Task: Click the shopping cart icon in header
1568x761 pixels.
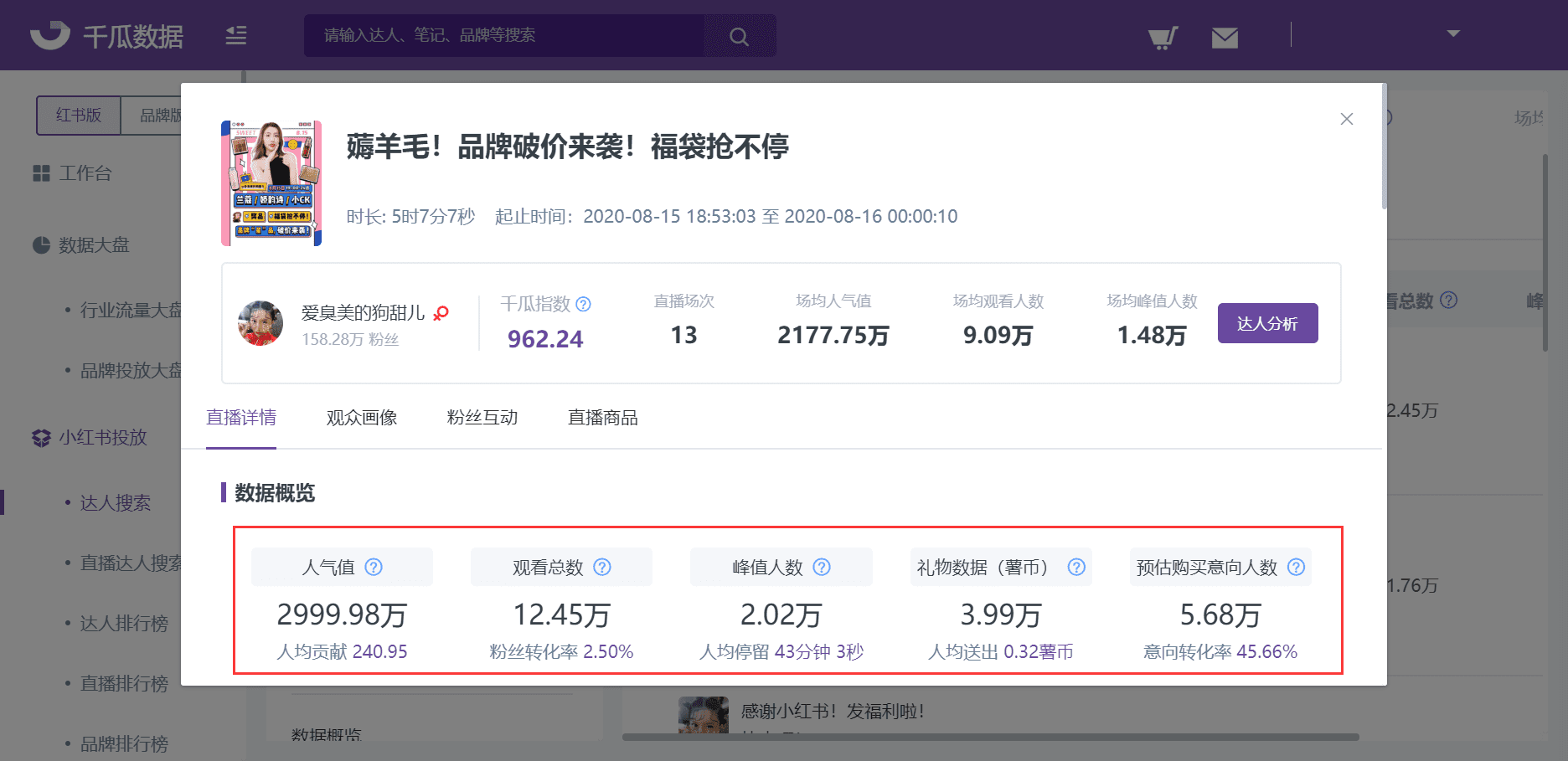Action: [x=1163, y=38]
